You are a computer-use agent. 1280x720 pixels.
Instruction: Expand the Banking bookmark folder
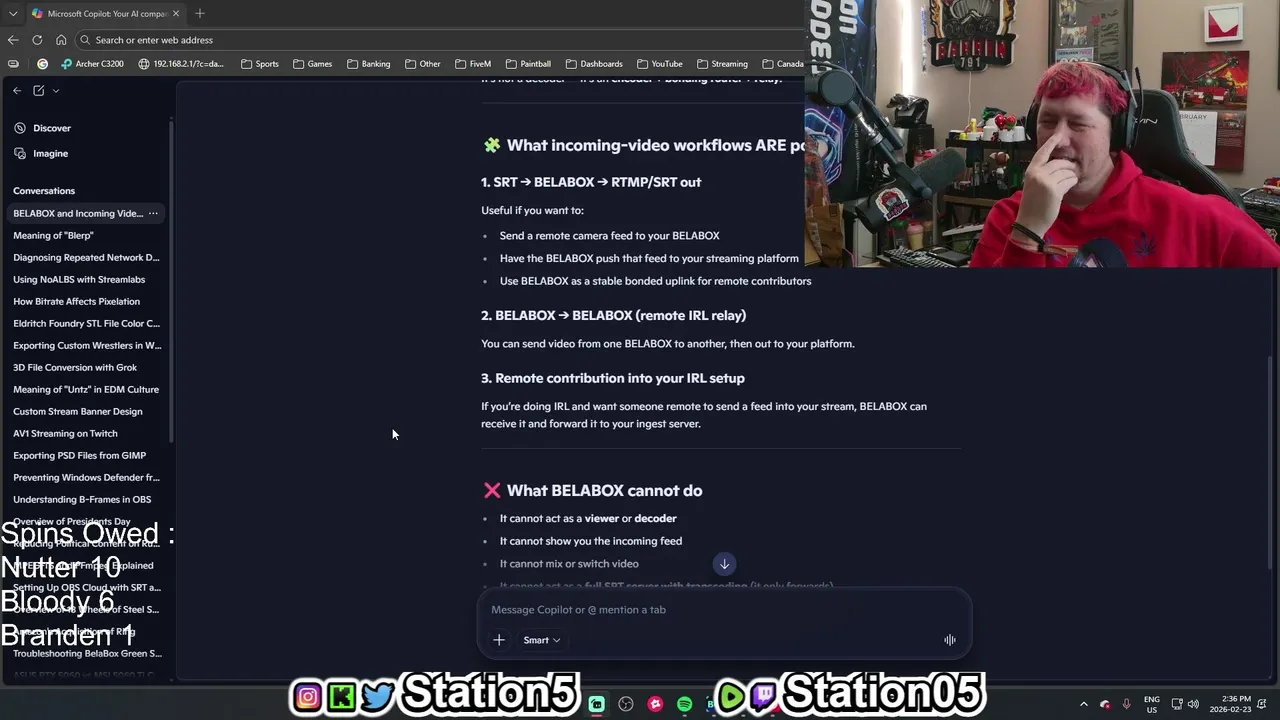[368, 64]
